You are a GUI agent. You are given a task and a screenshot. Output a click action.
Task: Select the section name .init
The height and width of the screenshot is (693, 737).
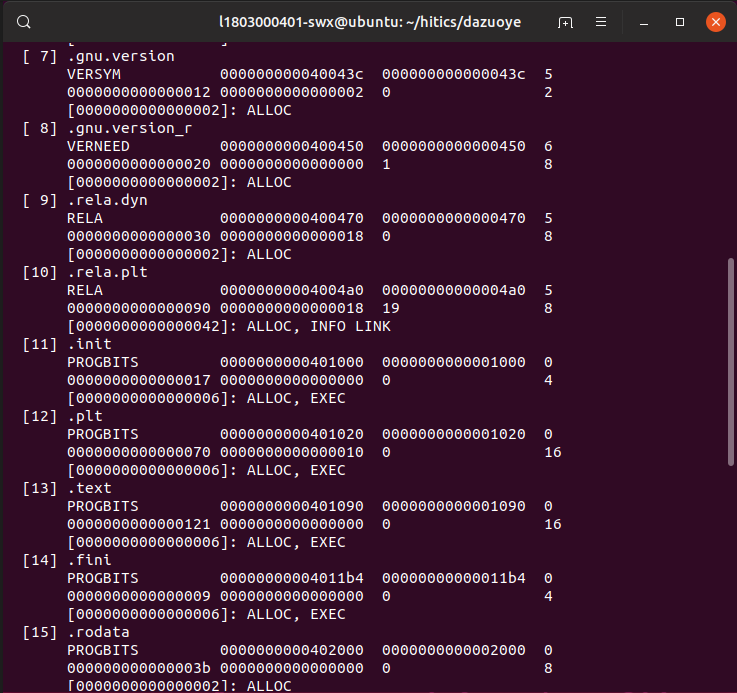(x=89, y=344)
